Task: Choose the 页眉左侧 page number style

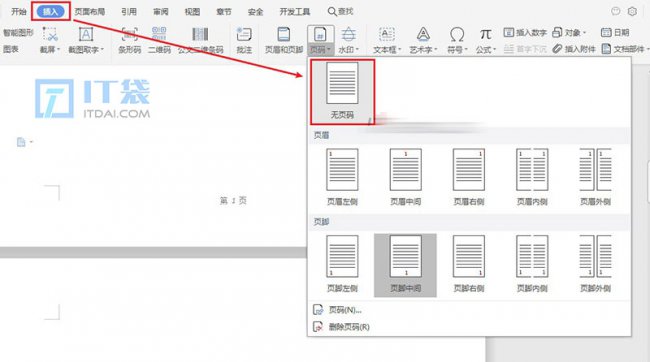Action: (342, 177)
